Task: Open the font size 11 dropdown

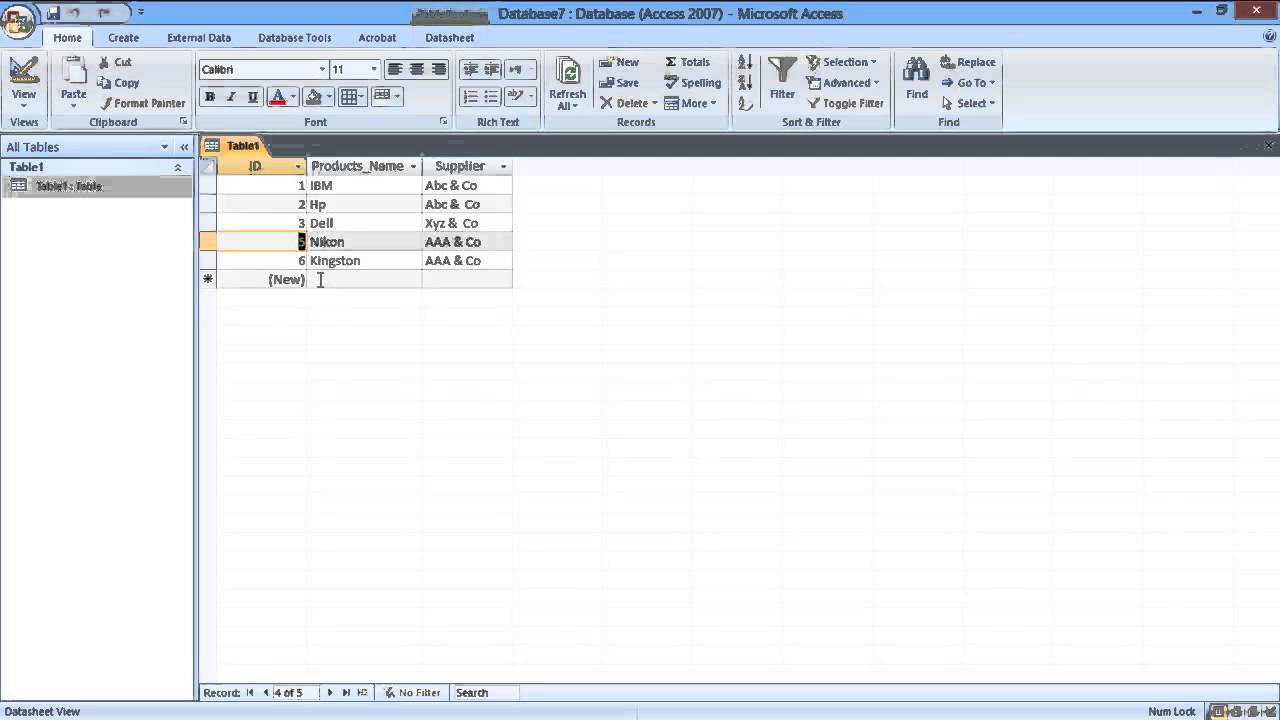Action: 374,69
